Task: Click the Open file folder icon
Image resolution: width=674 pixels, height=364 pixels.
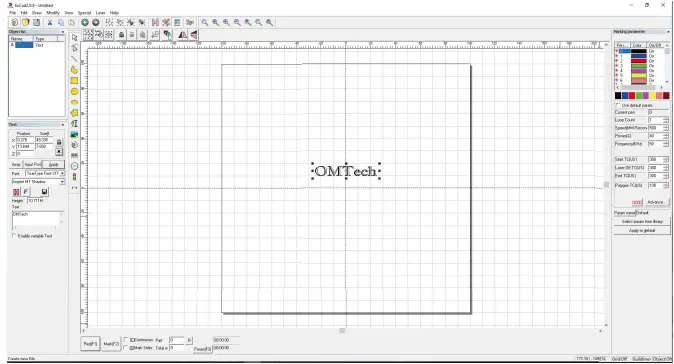Action: (26, 22)
